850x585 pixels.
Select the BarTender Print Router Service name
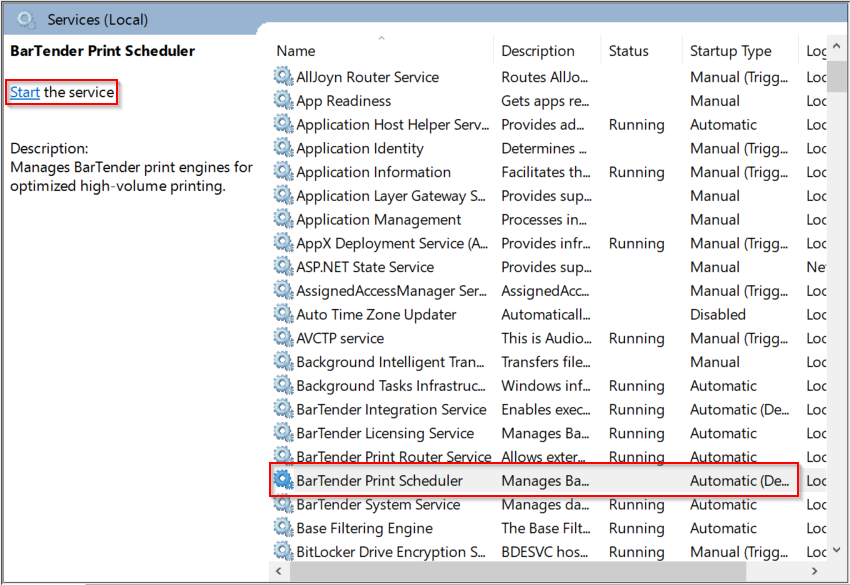point(394,457)
